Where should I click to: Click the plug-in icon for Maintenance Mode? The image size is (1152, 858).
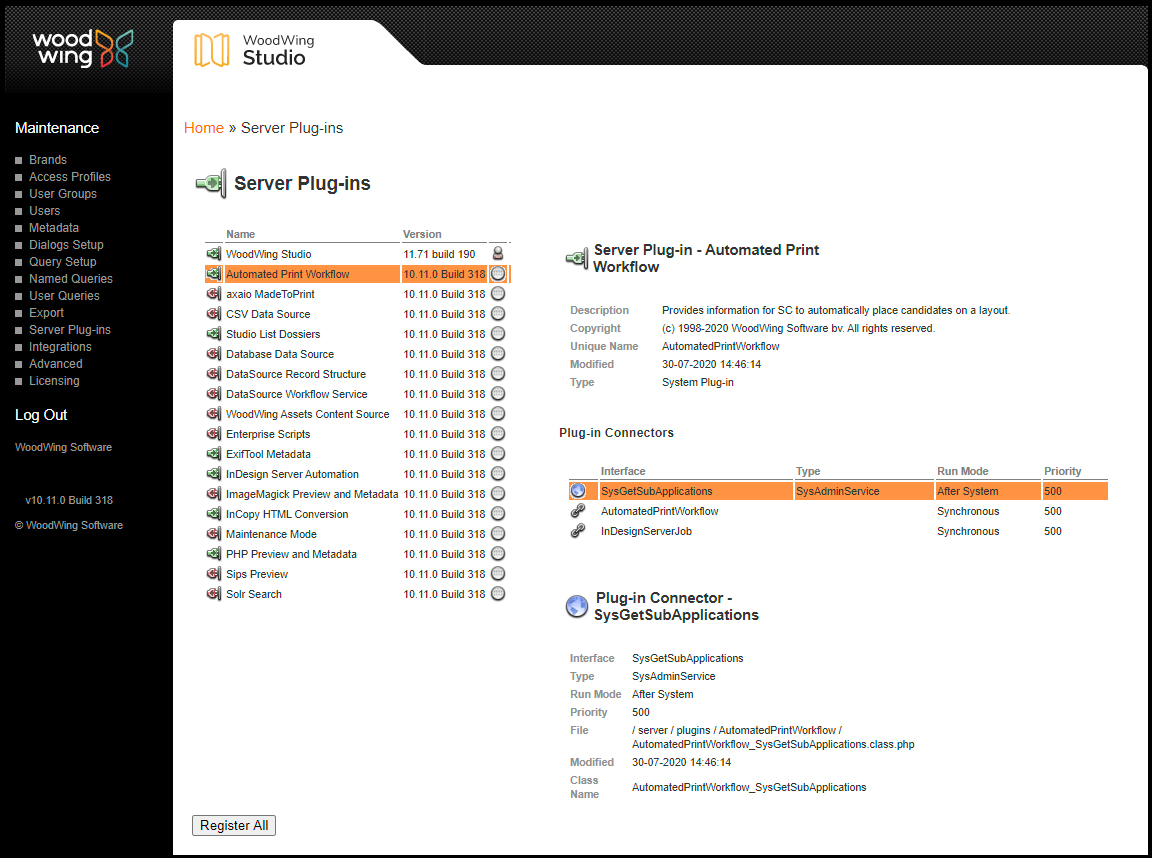pyautogui.click(x=214, y=533)
